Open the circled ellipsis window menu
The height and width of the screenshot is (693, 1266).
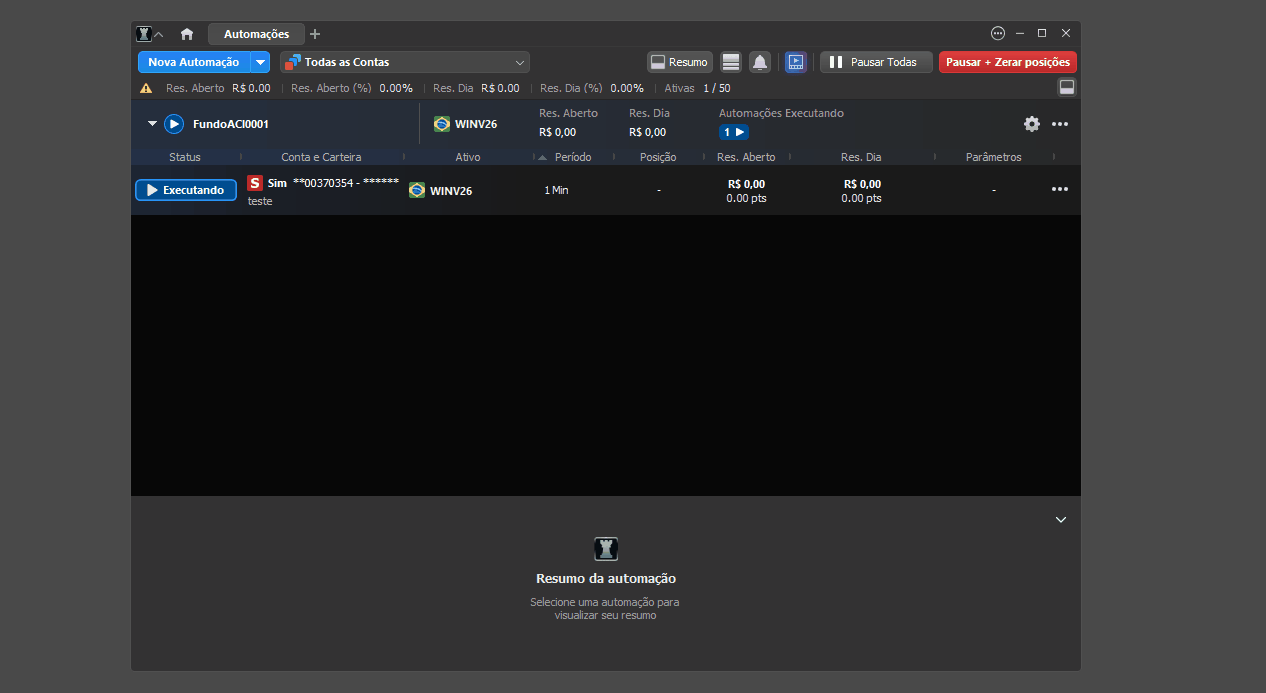(x=998, y=33)
